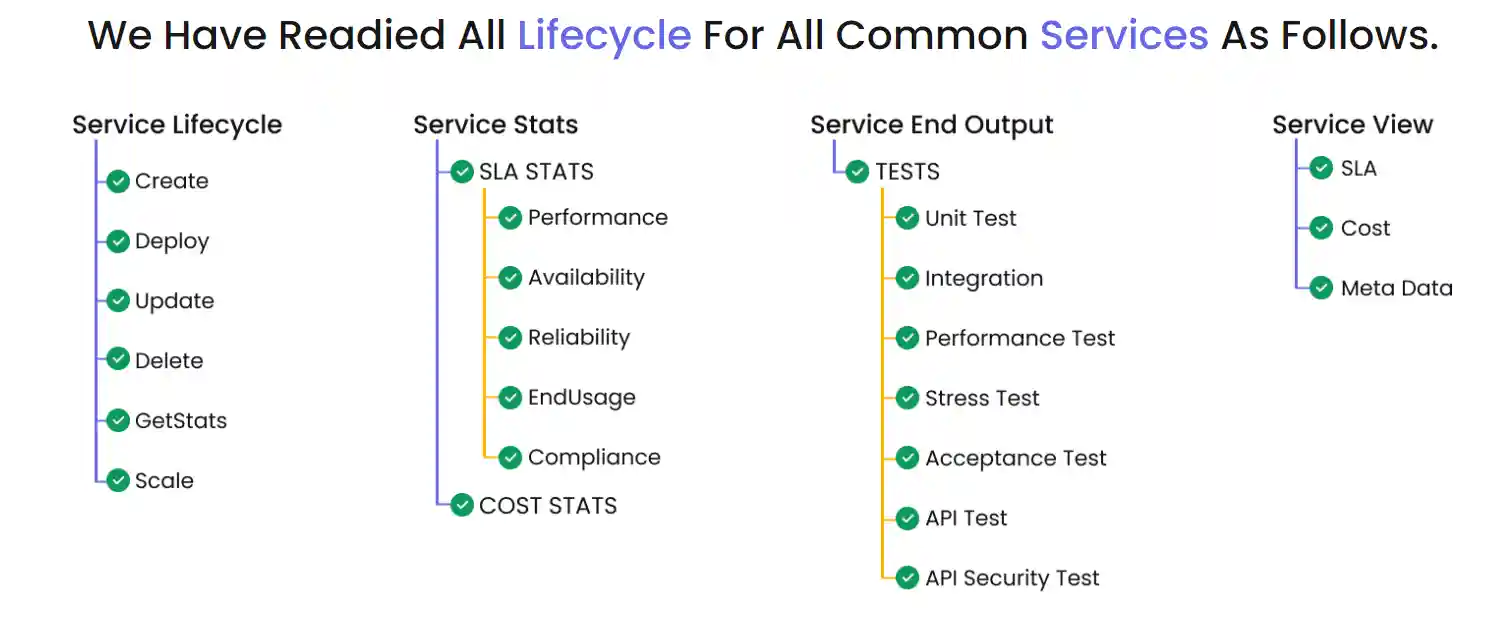This screenshot has height=621, width=1497.
Task: Click the purple Services word in the title
Action: pos(1124,36)
